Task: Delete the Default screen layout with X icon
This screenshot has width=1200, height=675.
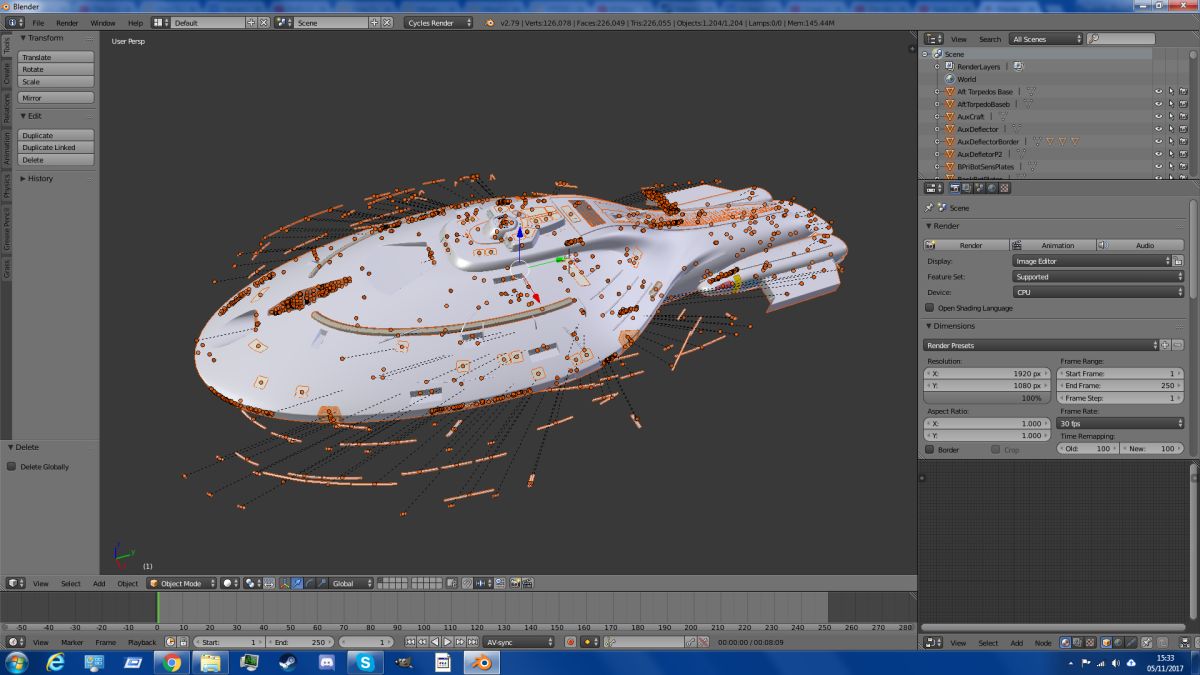Action: pyautogui.click(x=263, y=22)
